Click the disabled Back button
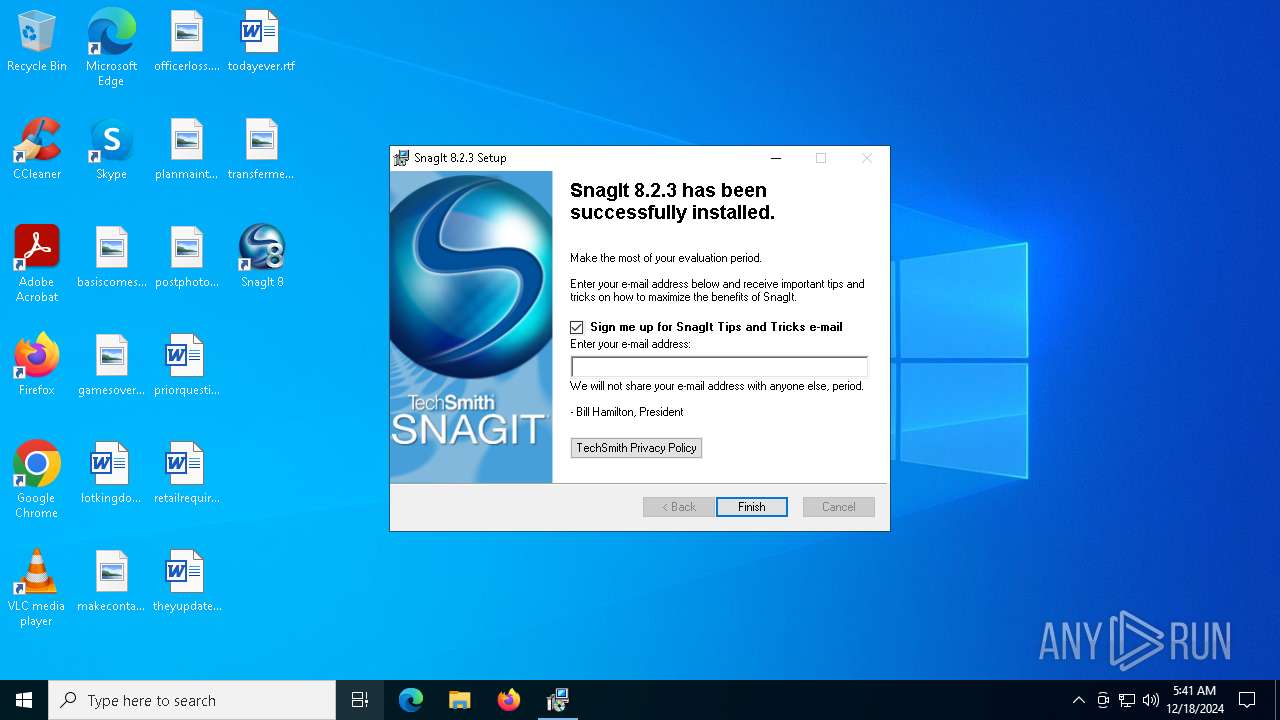 coord(679,507)
